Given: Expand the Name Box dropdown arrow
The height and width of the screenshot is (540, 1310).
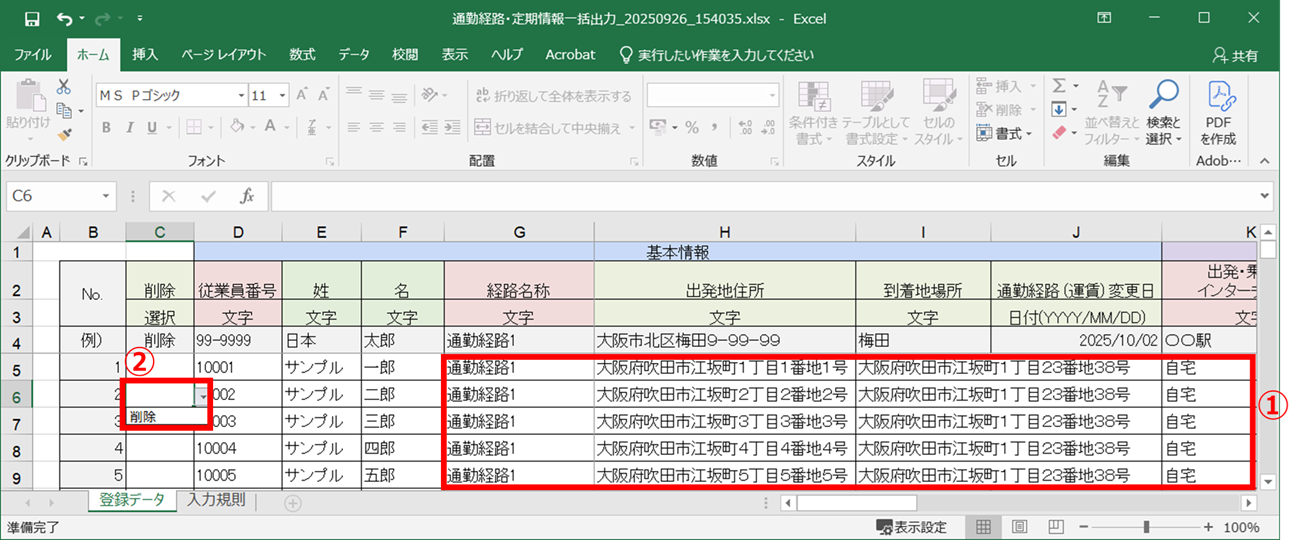Looking at the screenshot, I should (x=107, y=197).
